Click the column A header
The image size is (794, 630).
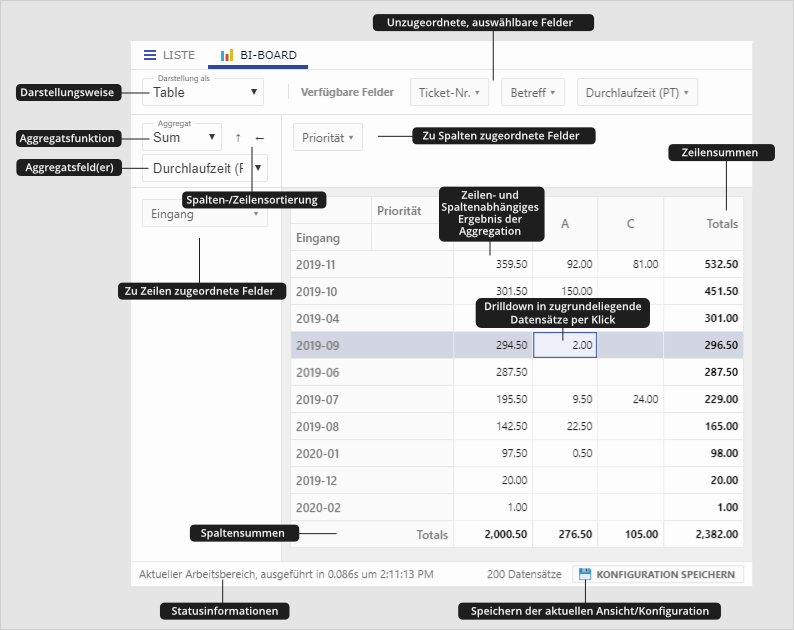coord(565,223)
